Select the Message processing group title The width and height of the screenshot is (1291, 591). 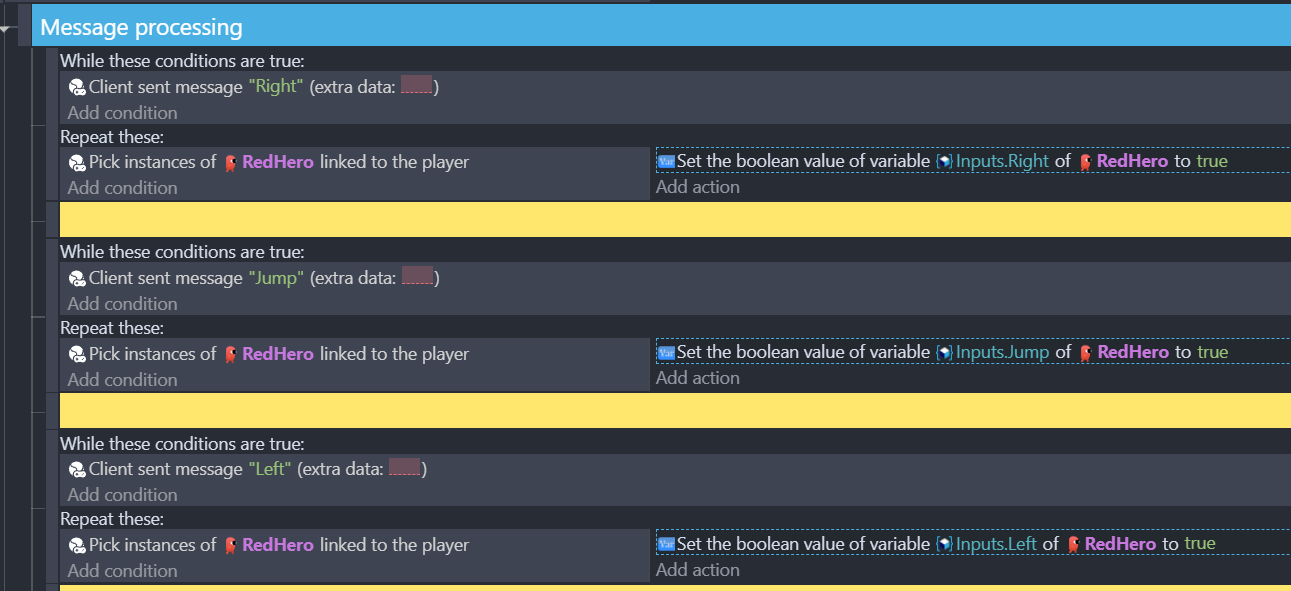point(141,27)
